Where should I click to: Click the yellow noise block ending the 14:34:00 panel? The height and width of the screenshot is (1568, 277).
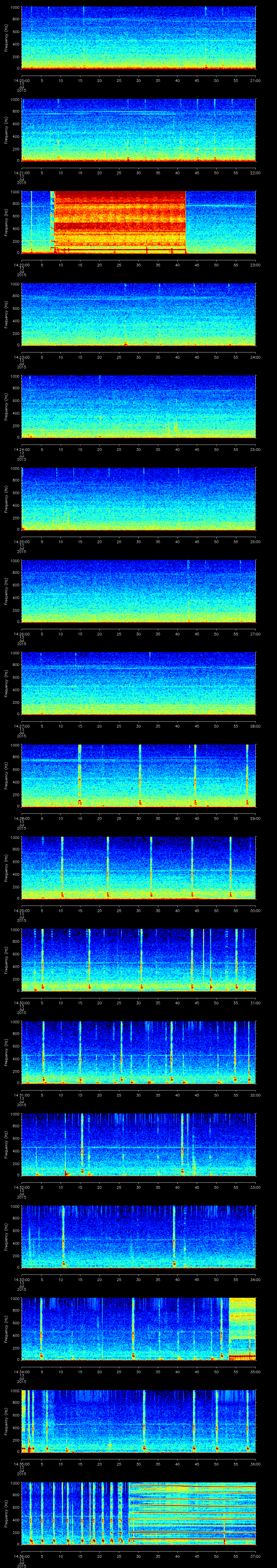pos(242,1329)
